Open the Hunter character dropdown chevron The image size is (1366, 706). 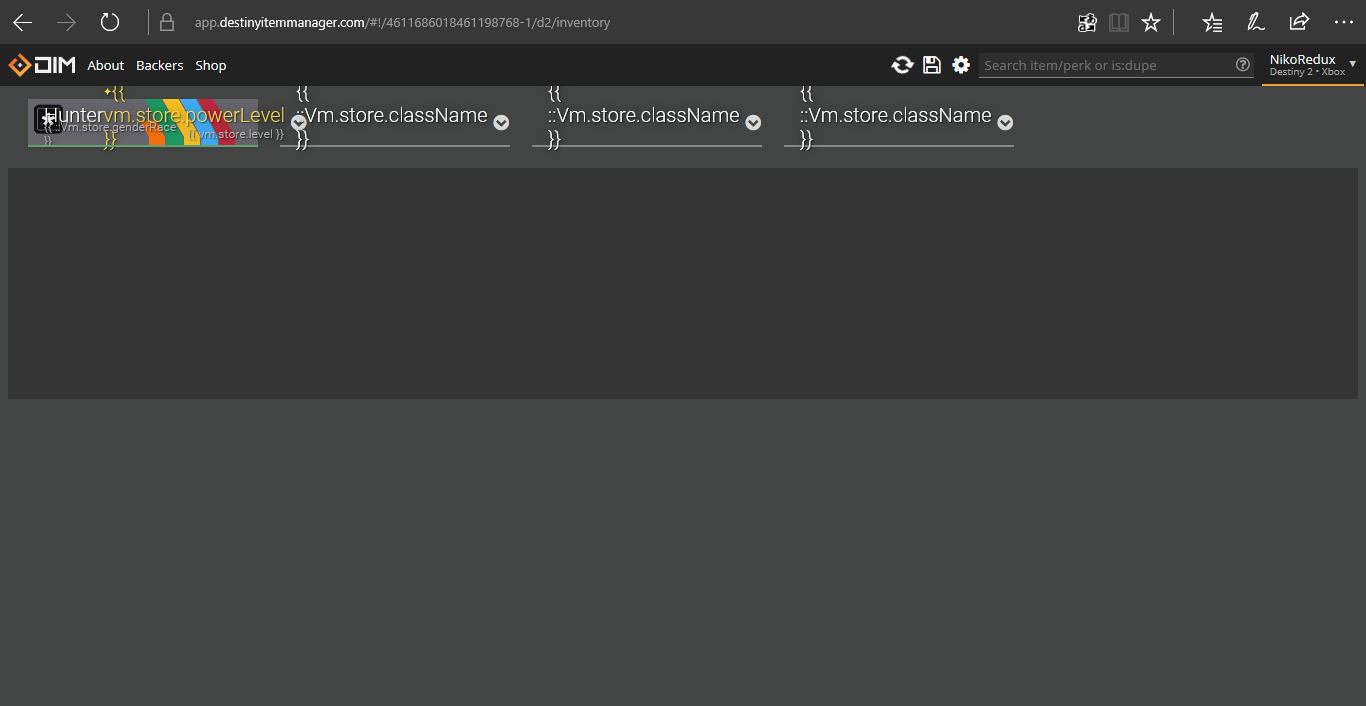pyautogui.click(x=298, y=122)
